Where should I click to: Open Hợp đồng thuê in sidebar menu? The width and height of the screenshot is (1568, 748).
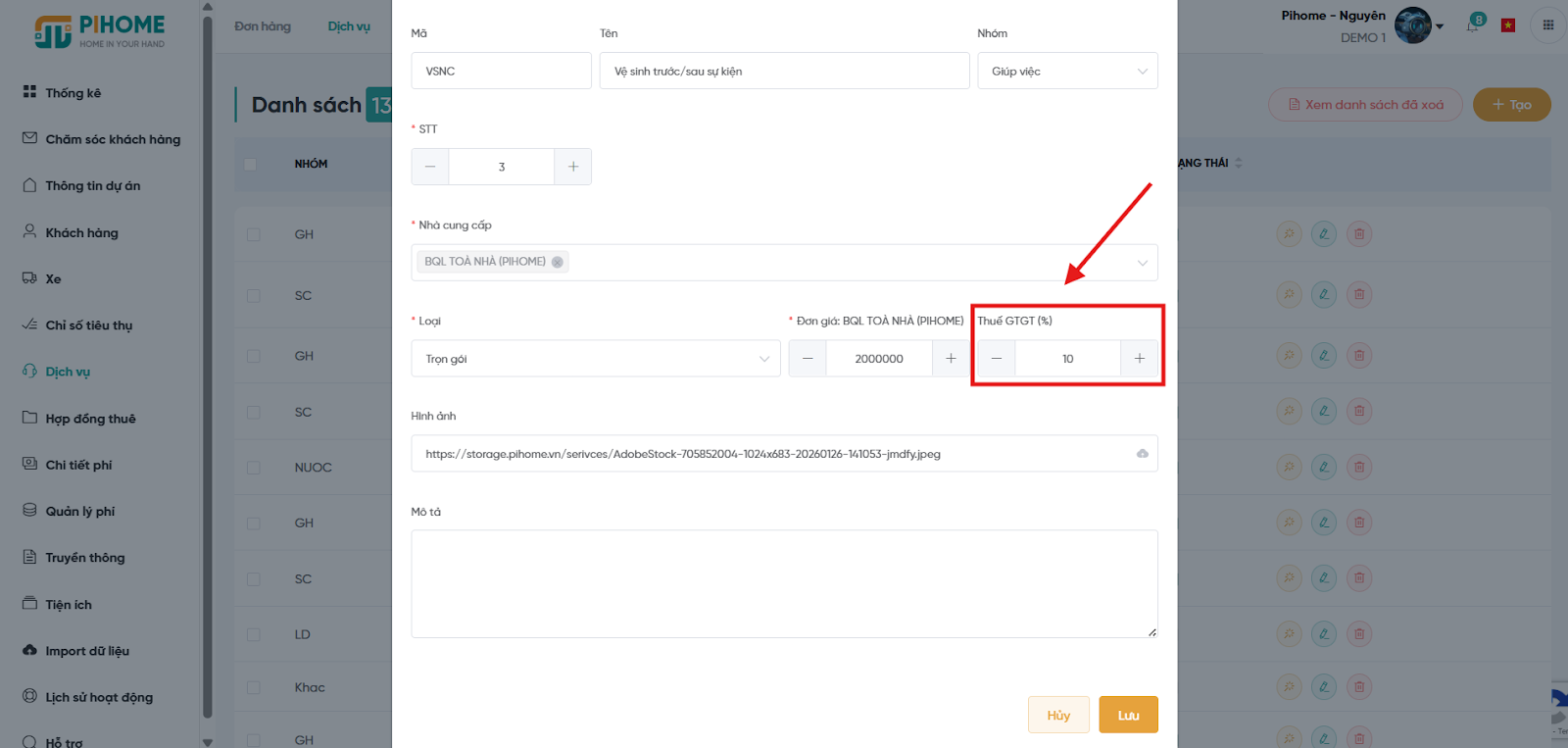coord(90,419)
